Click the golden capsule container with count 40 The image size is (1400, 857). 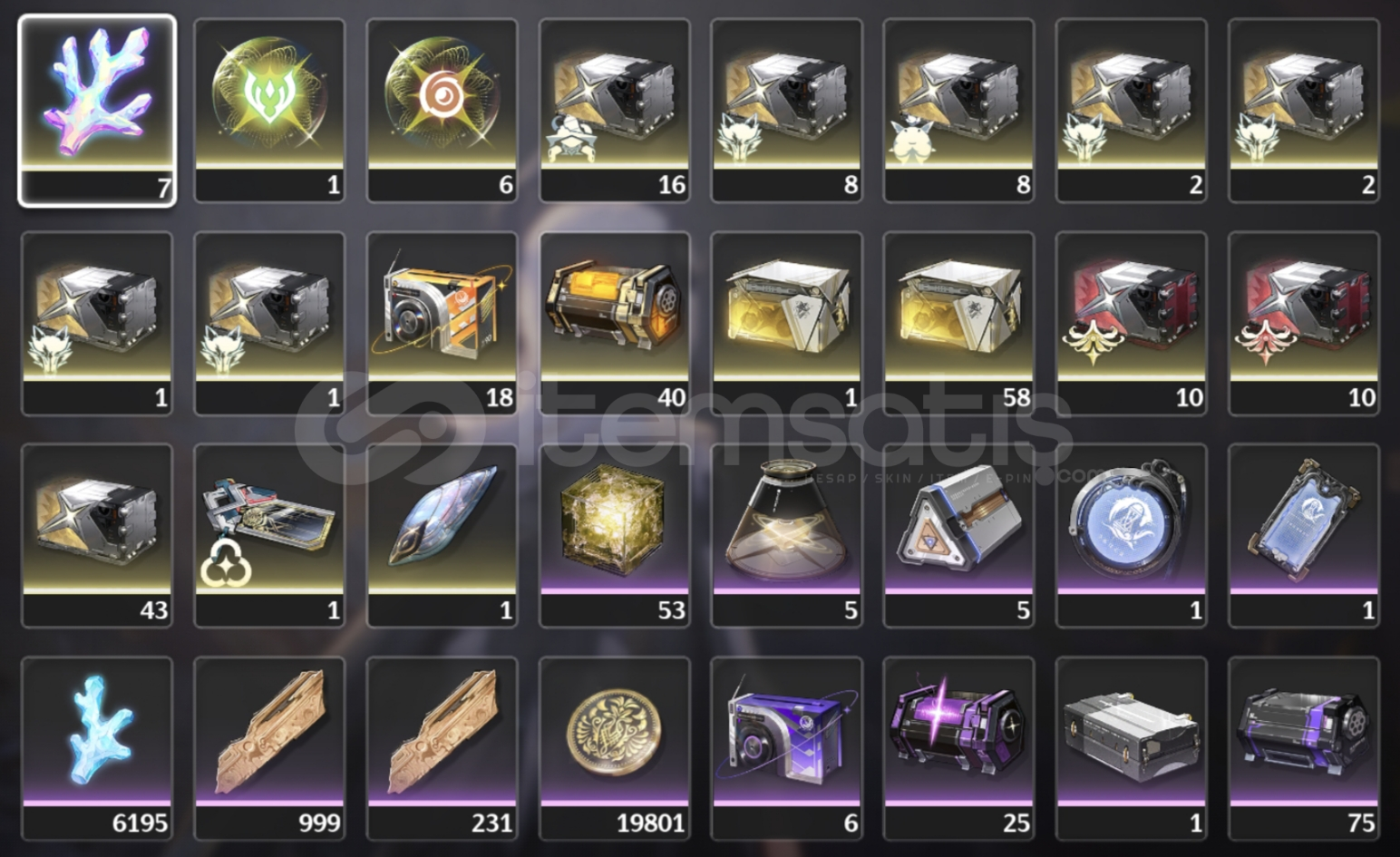pos(615,324)
